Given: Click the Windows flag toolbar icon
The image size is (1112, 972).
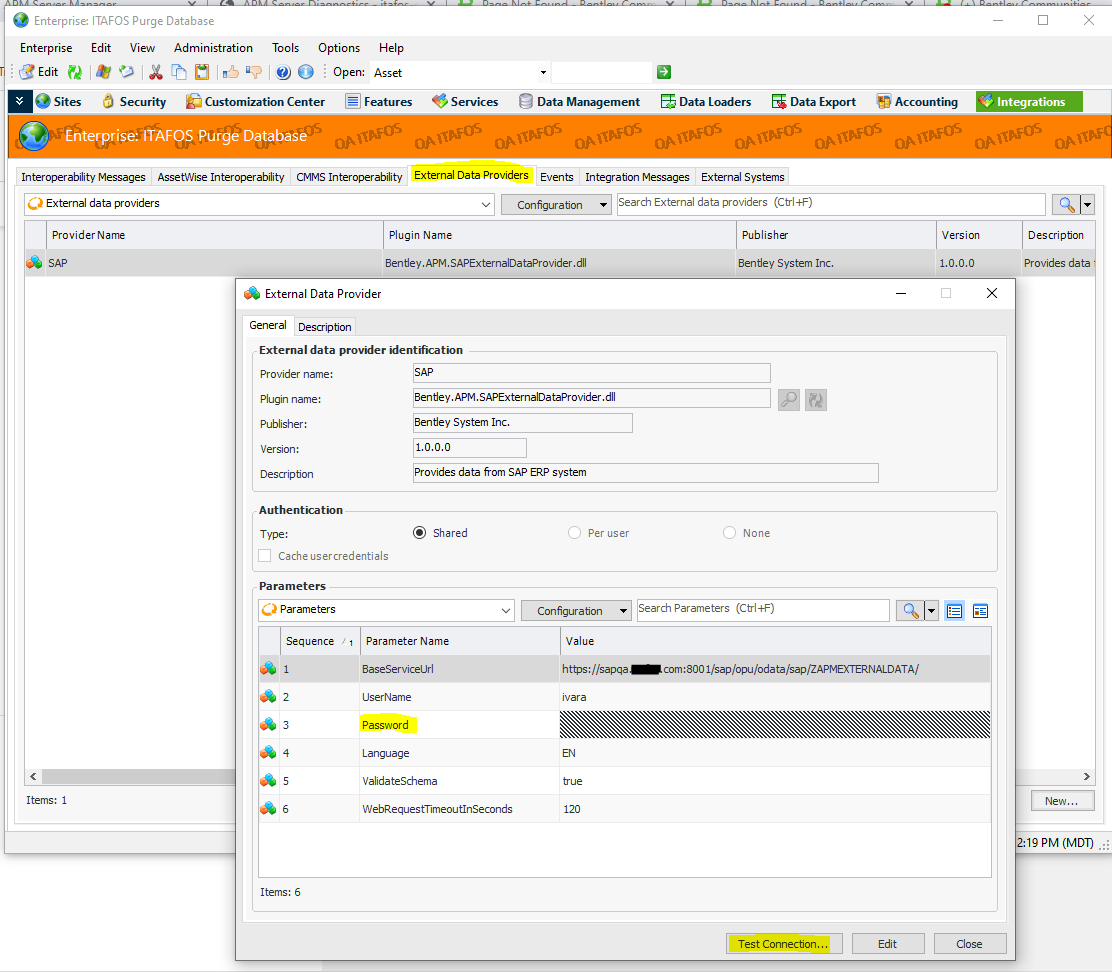Looking at the screenshot, I should 104,72.
